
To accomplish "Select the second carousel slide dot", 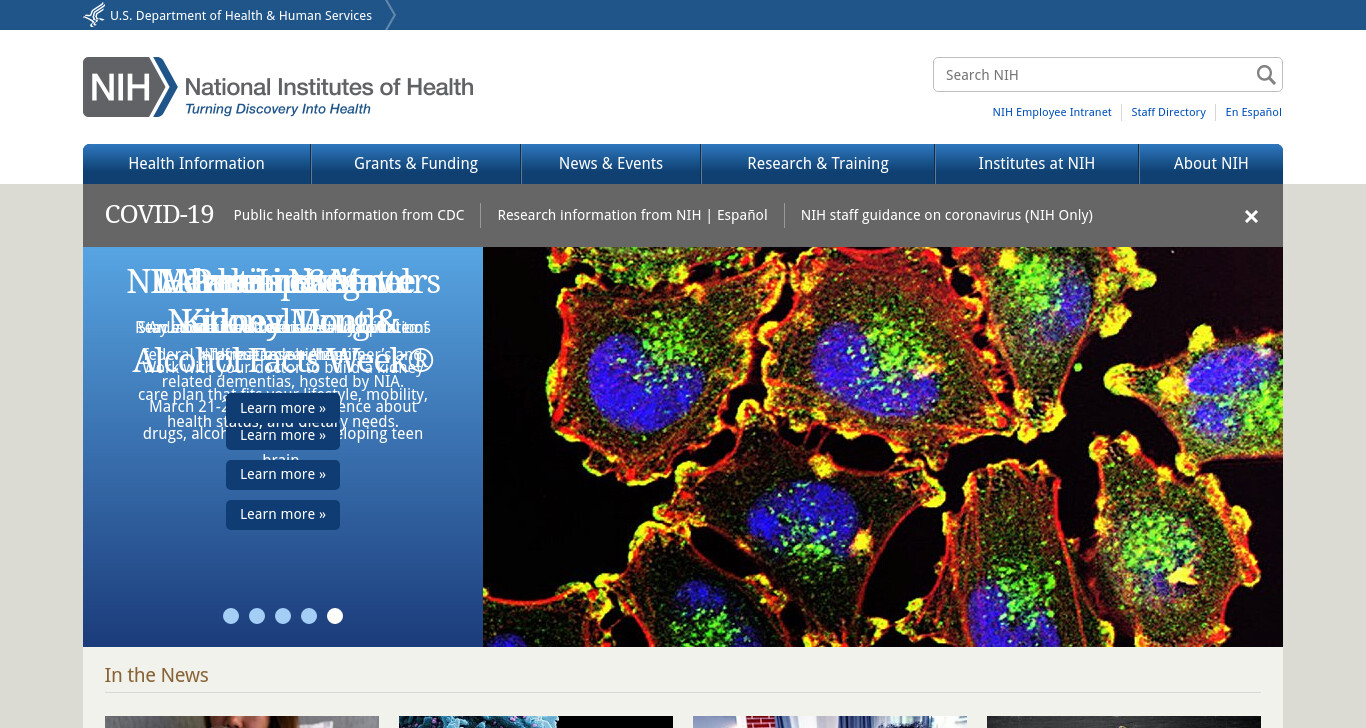I will pos(257,616).
